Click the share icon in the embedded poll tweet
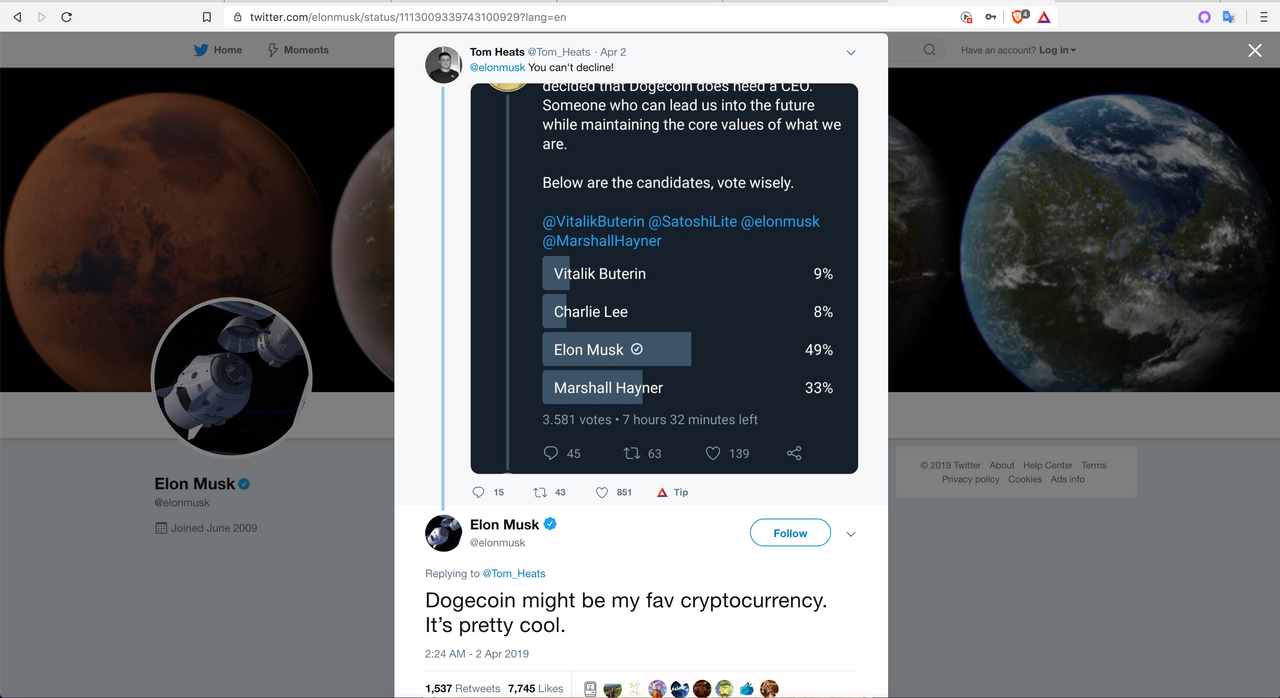 click(794, 453)
